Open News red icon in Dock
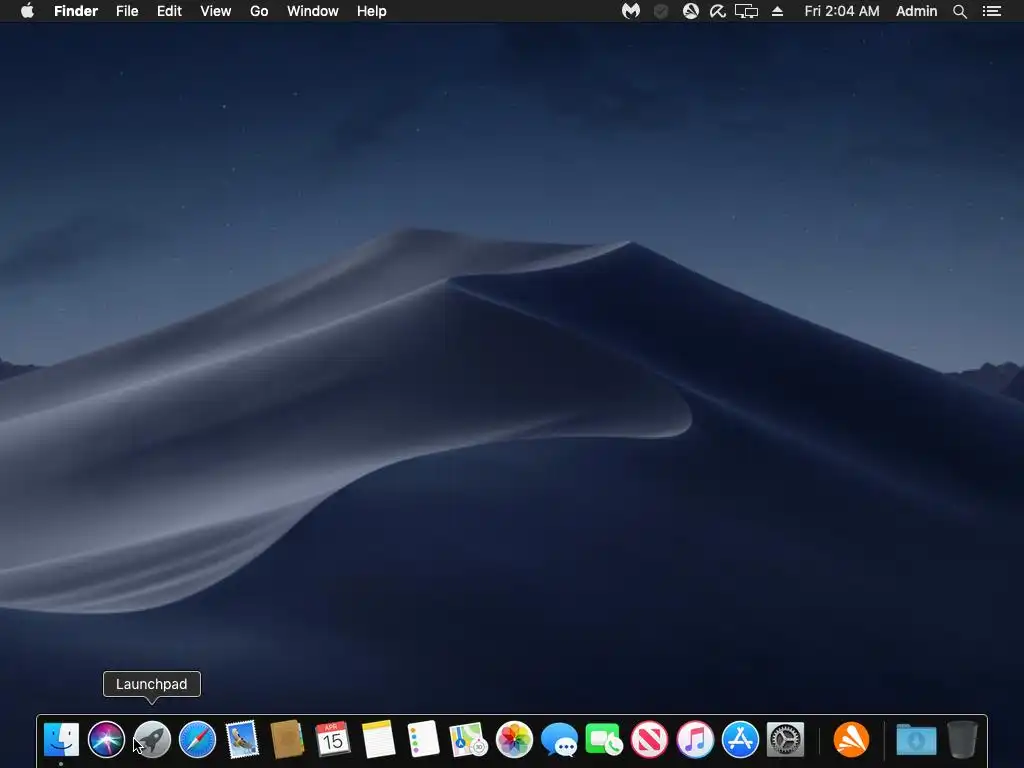 point(650,740)
